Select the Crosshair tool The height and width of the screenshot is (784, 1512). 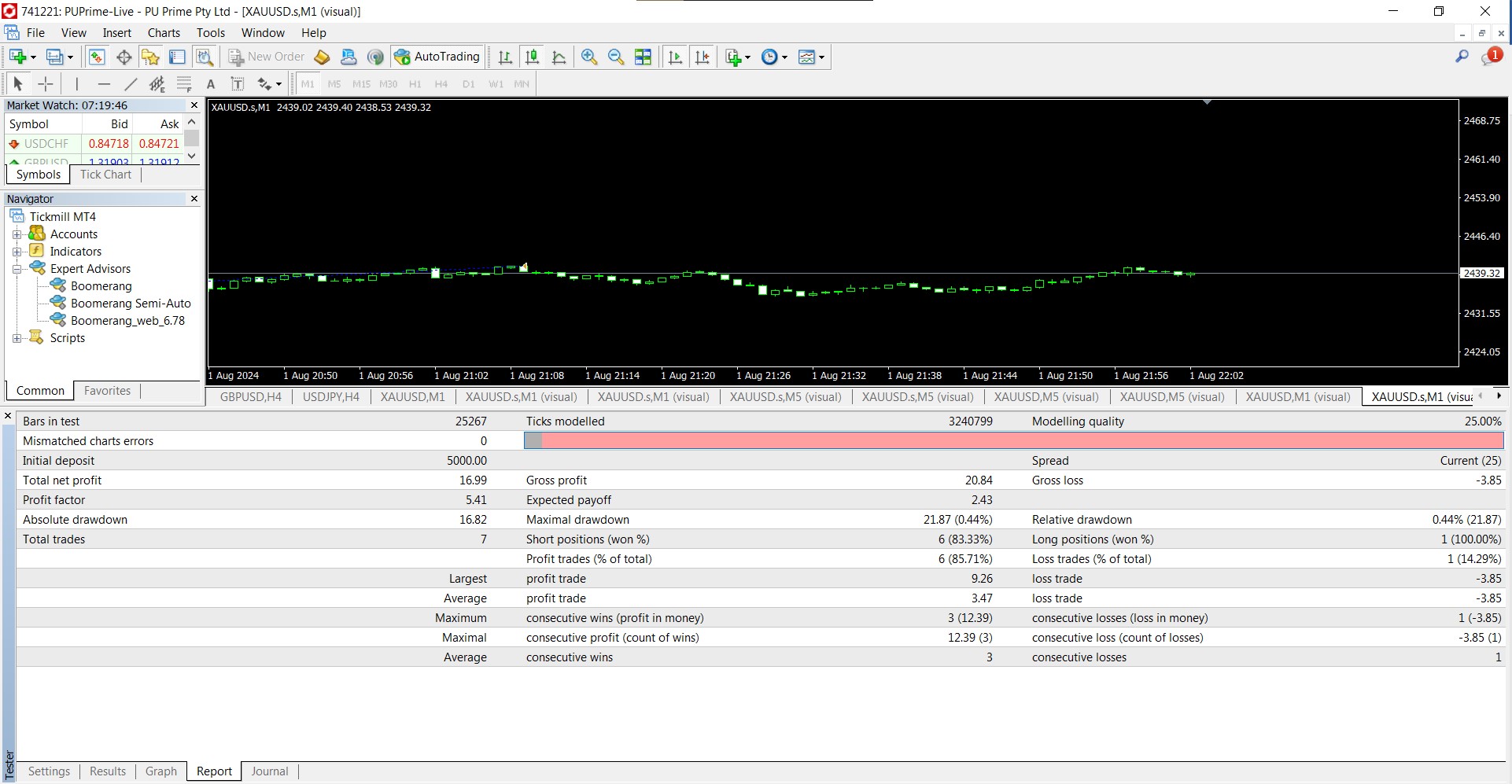point(46,83)
